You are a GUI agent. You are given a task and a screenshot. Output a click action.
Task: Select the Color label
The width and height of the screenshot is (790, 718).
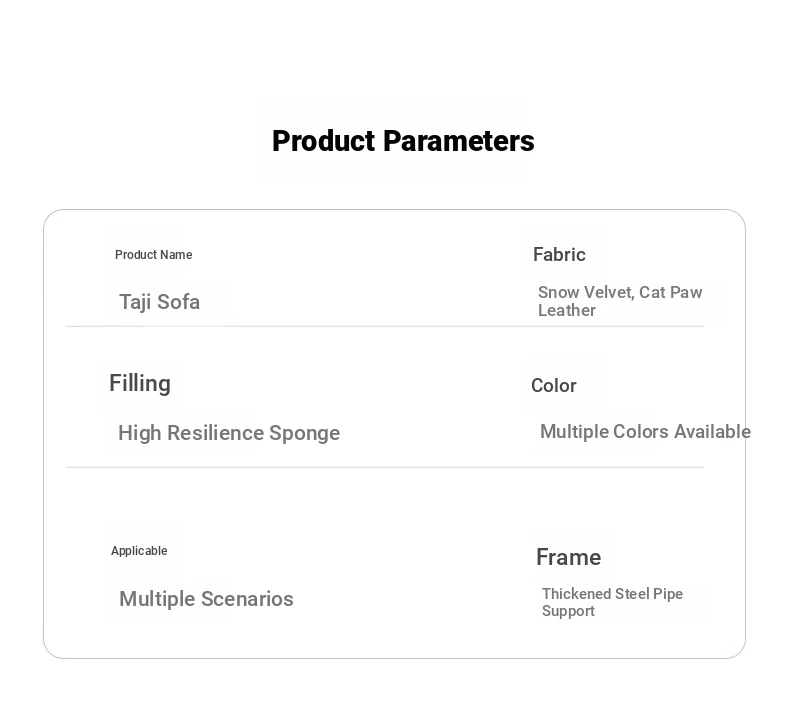[554, 385]
